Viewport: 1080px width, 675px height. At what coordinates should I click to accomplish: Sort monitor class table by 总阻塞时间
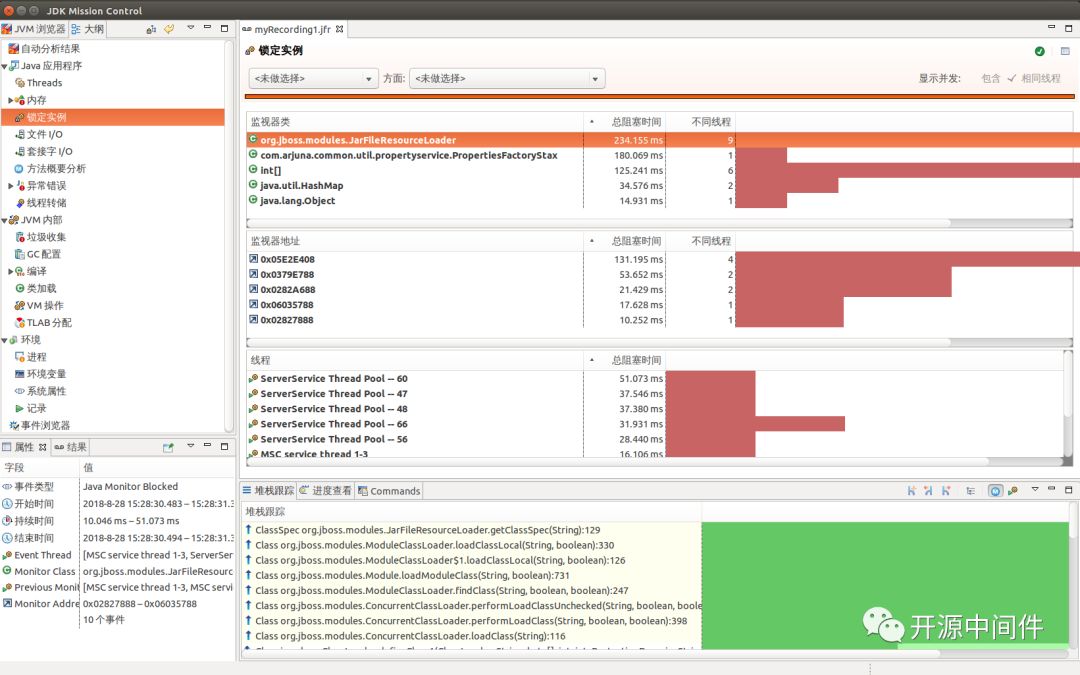coord(625,122)
